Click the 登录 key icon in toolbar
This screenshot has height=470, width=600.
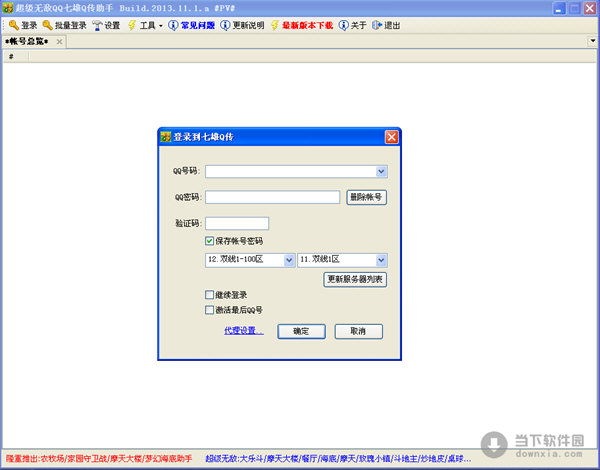click(13, 25)
